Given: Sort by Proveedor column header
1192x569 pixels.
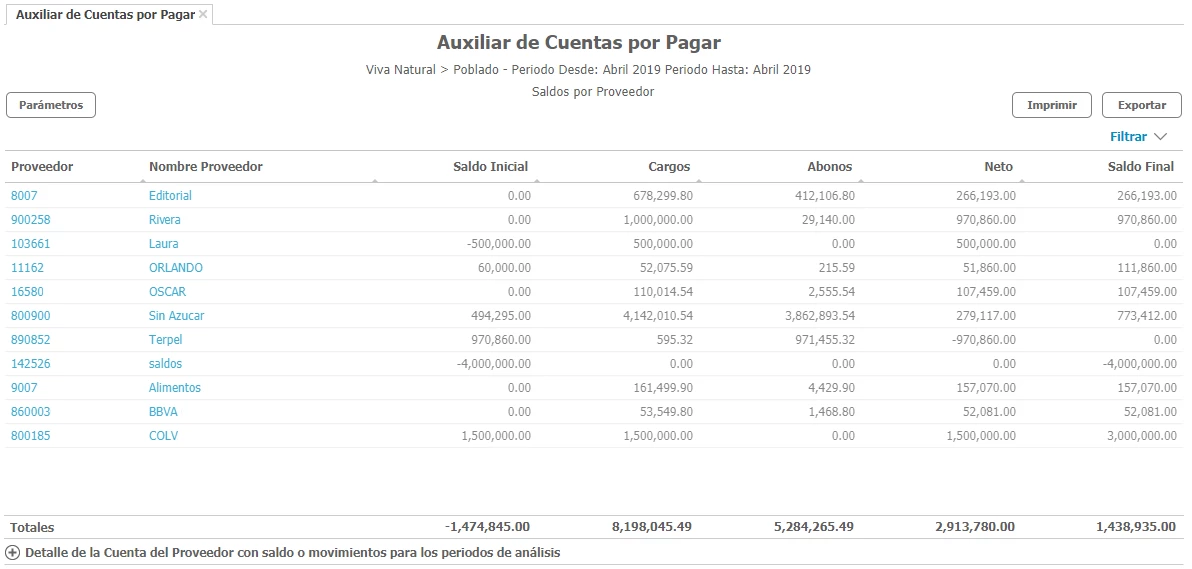Looking at the screenshot, I should pyautogui.click(x=42, y=167).
